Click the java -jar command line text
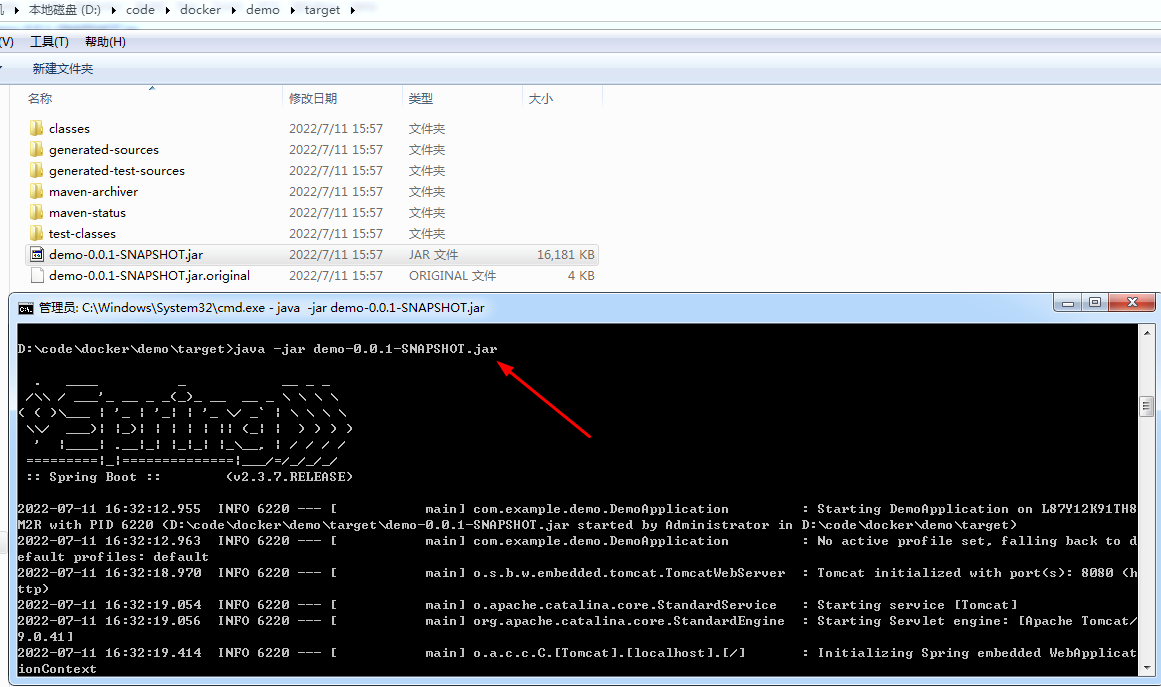This screenshot has height=687, width=1161. click(366, 349)
